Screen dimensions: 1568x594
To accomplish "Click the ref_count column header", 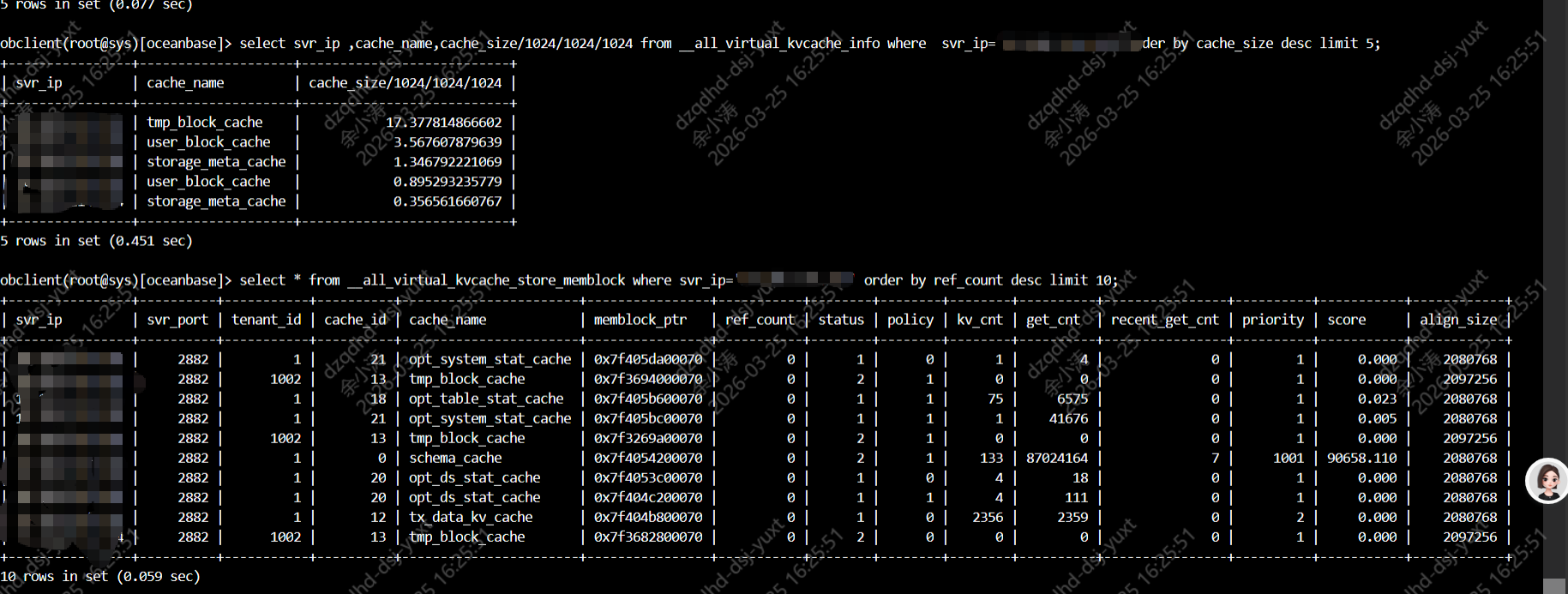I will [x=760, y=320].
